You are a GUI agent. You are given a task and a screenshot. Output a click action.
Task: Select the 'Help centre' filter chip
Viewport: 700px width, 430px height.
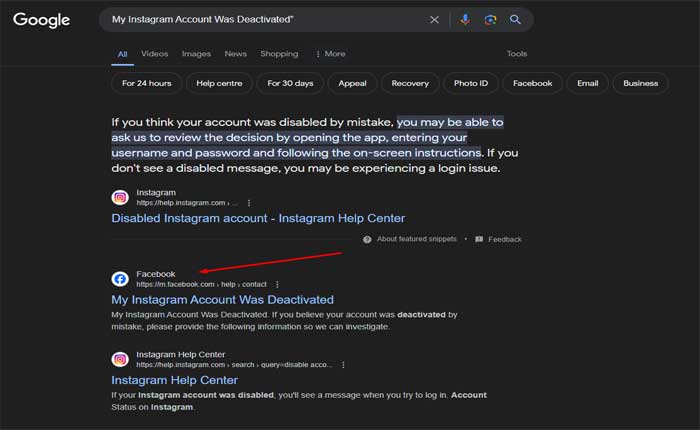pos(219,83)
